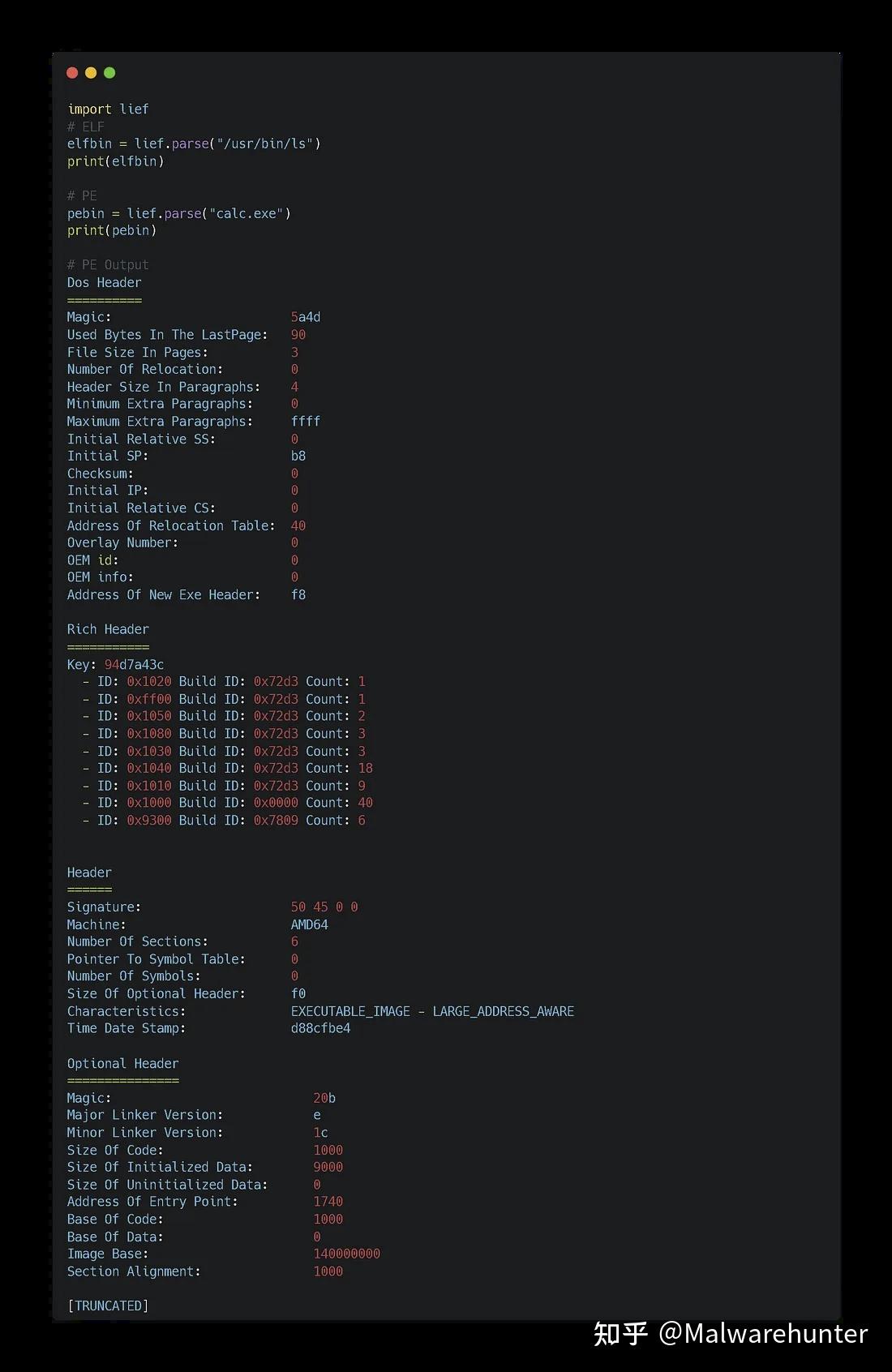The height and width of the screenshot is (1372, 892).
Task: Click the 'Maximum Extra Paragraphs' ffff value
Action: pyautogui.click(x=306, y=421)
